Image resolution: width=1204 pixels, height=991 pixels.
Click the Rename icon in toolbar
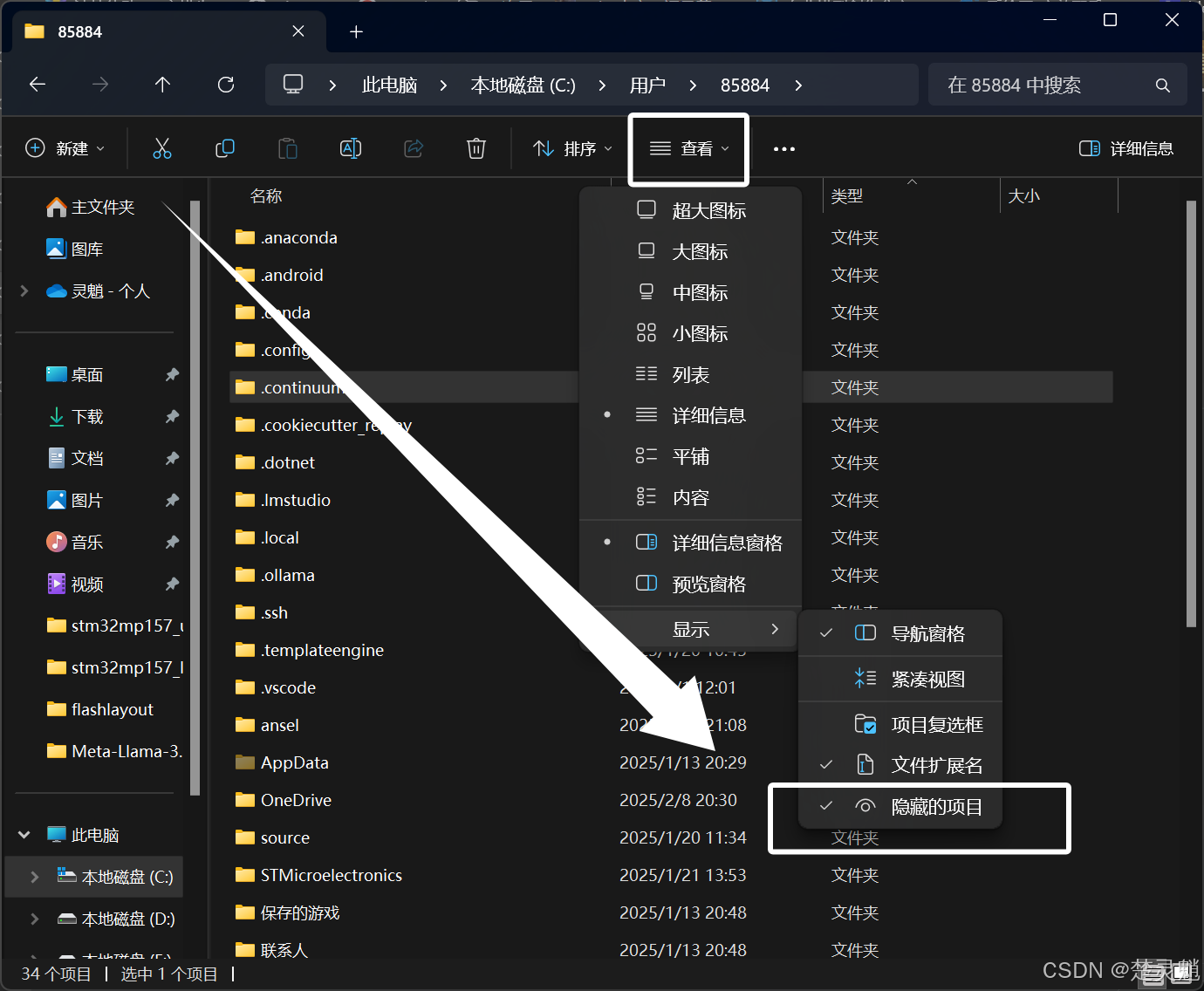pyautogui.click(x=351, y=148)
